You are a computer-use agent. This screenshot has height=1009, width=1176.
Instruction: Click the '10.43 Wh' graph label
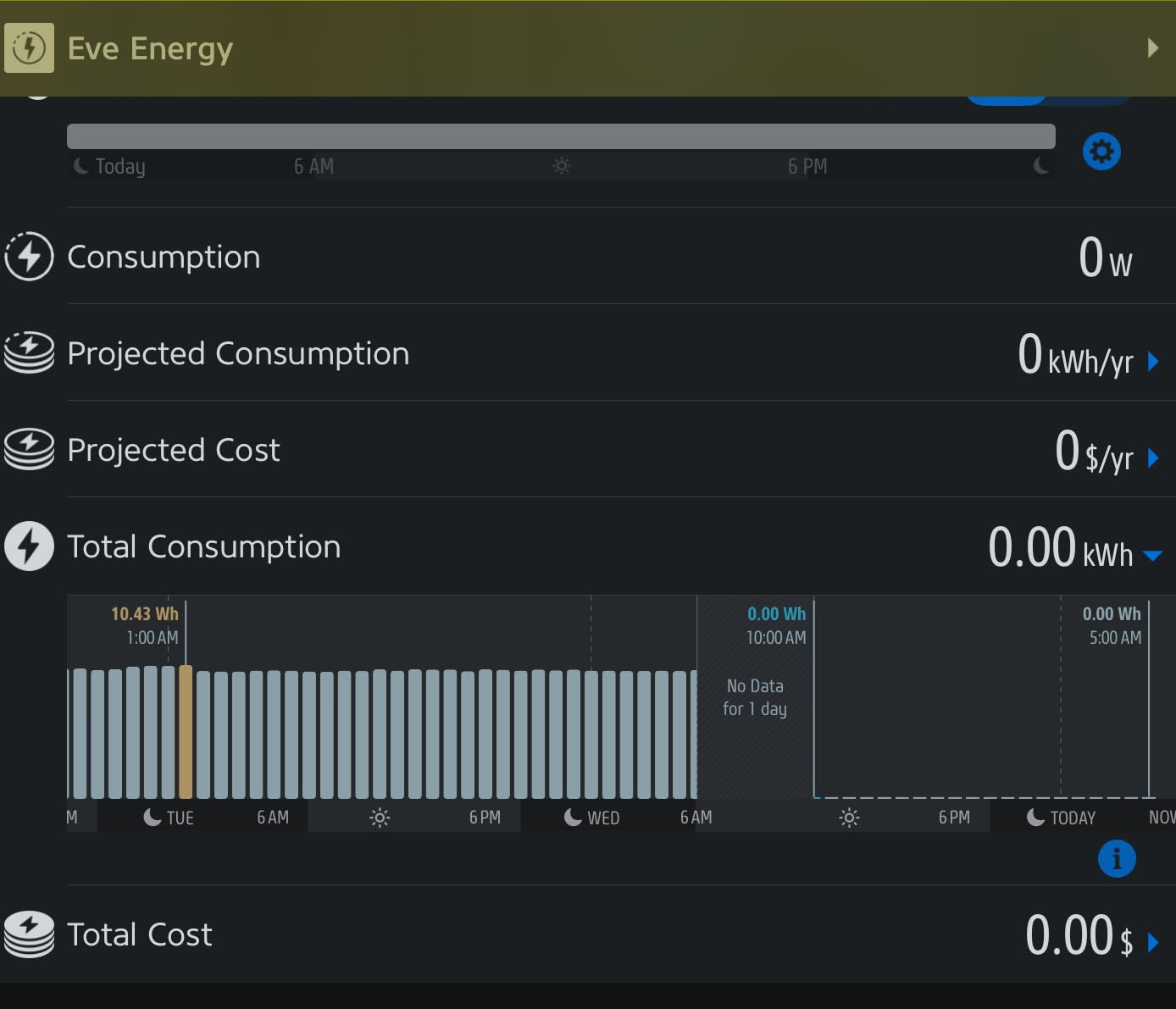click(145, 613)
